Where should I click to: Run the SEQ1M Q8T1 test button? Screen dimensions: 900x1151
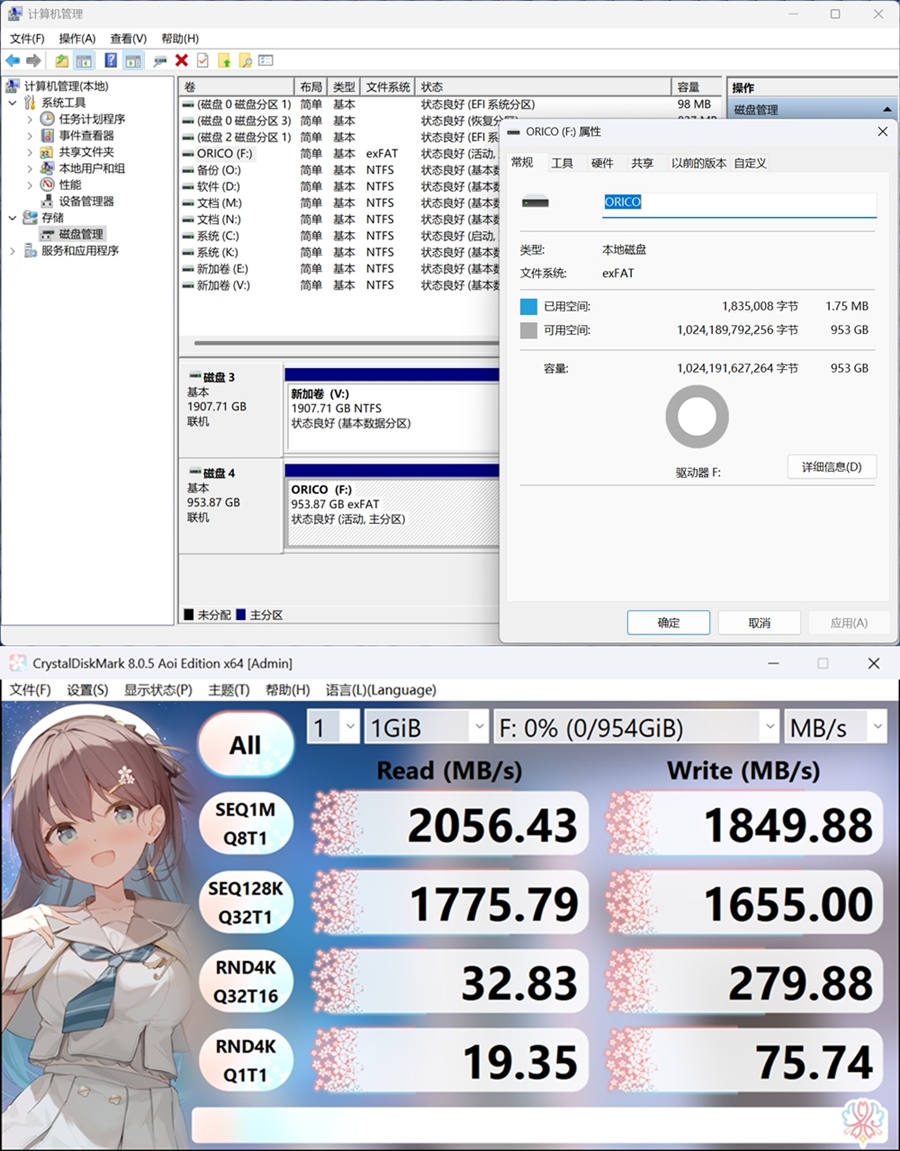click(245, 824)
